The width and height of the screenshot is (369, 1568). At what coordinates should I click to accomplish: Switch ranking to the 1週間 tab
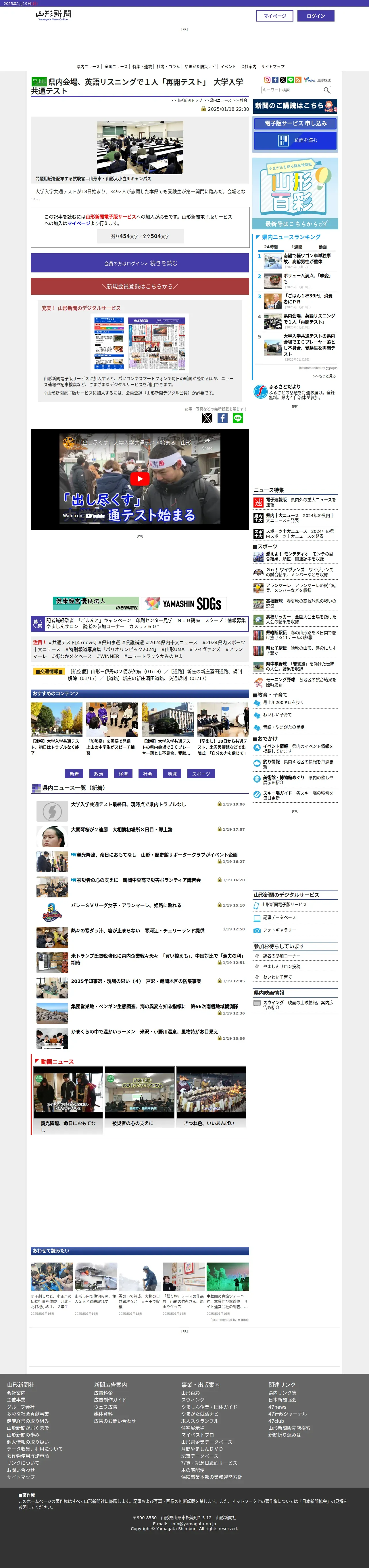tap(297, 247)
